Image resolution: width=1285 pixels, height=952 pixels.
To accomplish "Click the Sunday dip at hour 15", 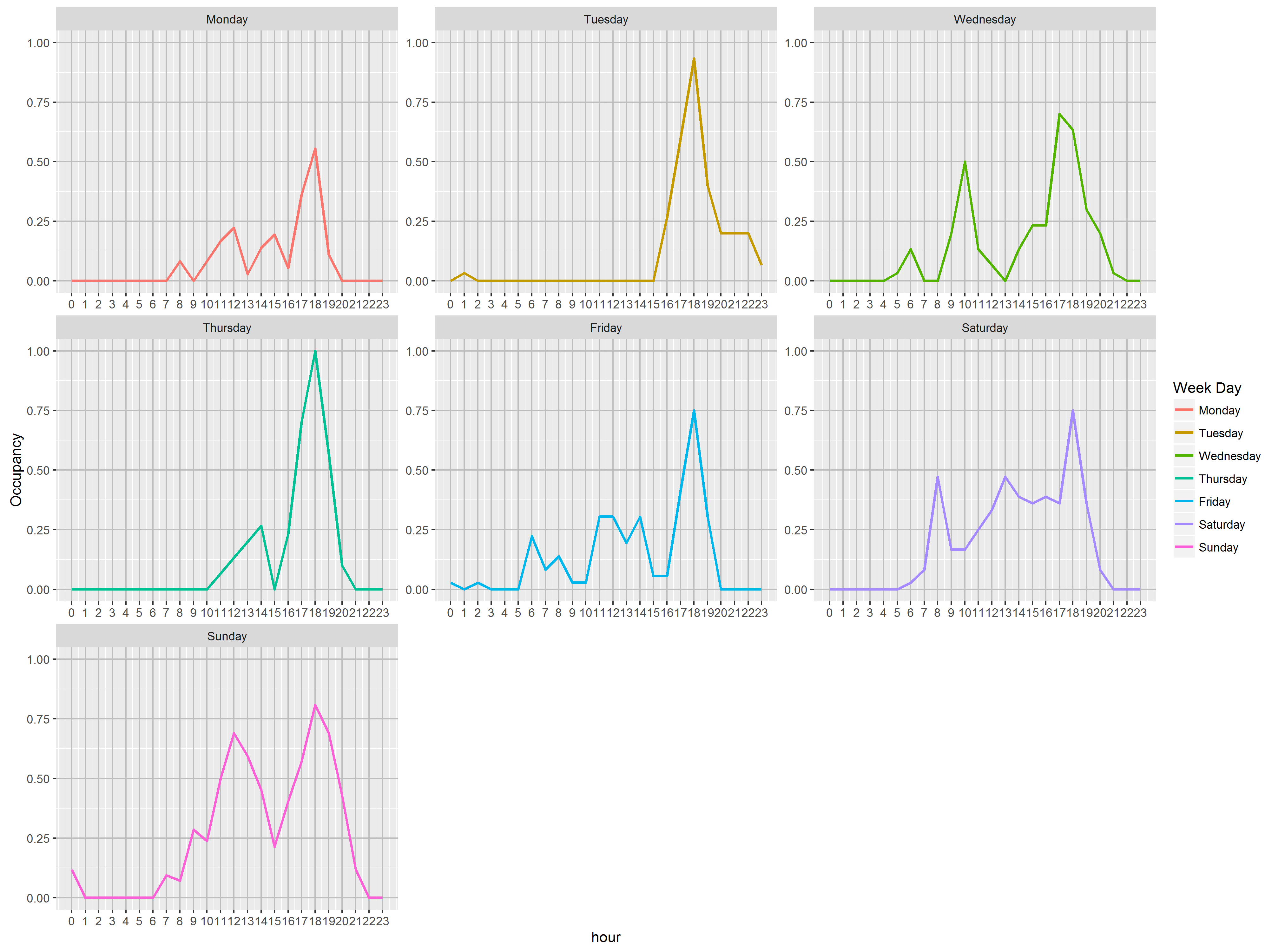I will tap(274, 847).
